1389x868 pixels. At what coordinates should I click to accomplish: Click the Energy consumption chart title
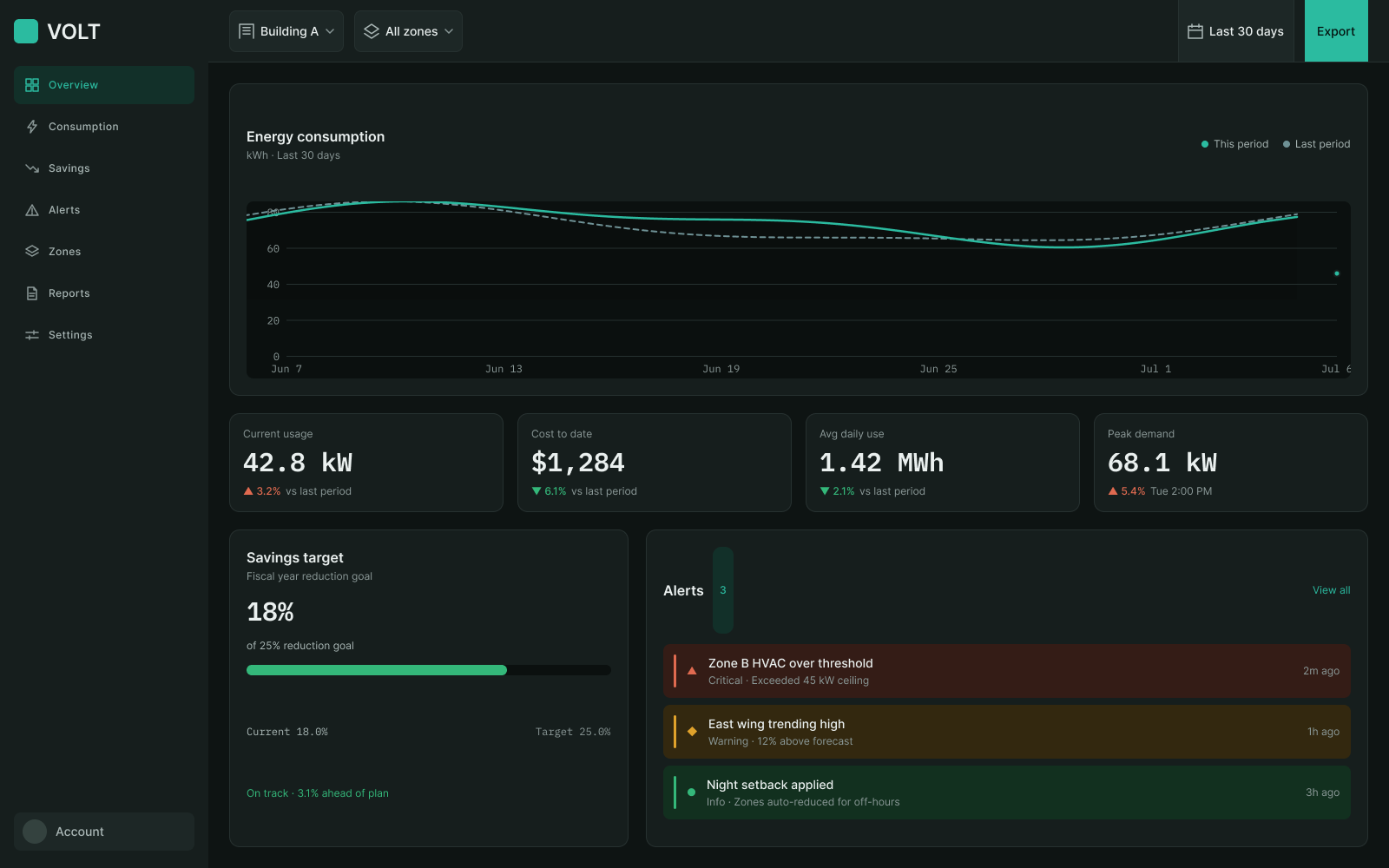(316, 136)
